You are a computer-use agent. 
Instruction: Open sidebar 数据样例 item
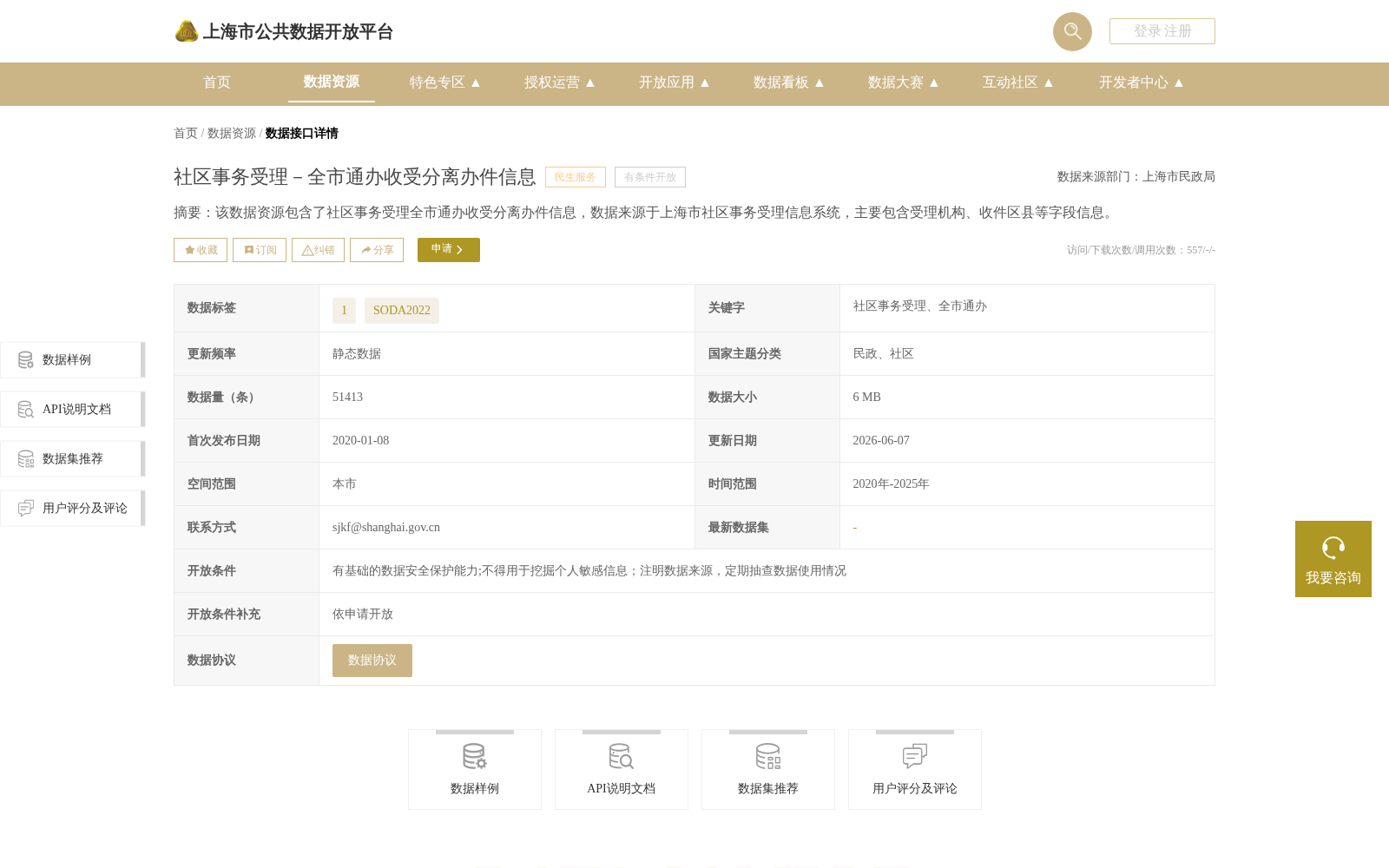73,360
